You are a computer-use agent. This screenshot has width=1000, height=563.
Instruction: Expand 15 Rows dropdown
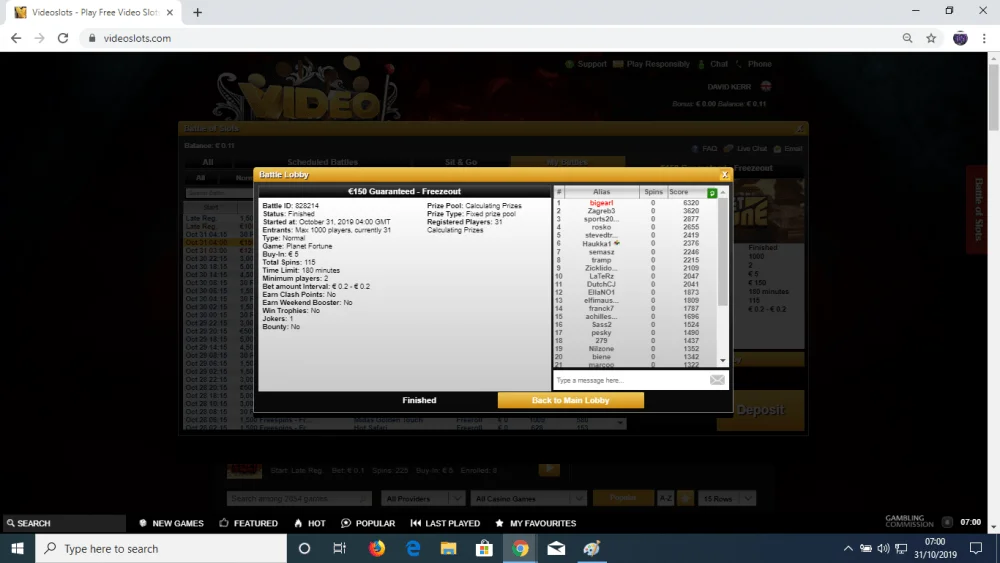726,499
